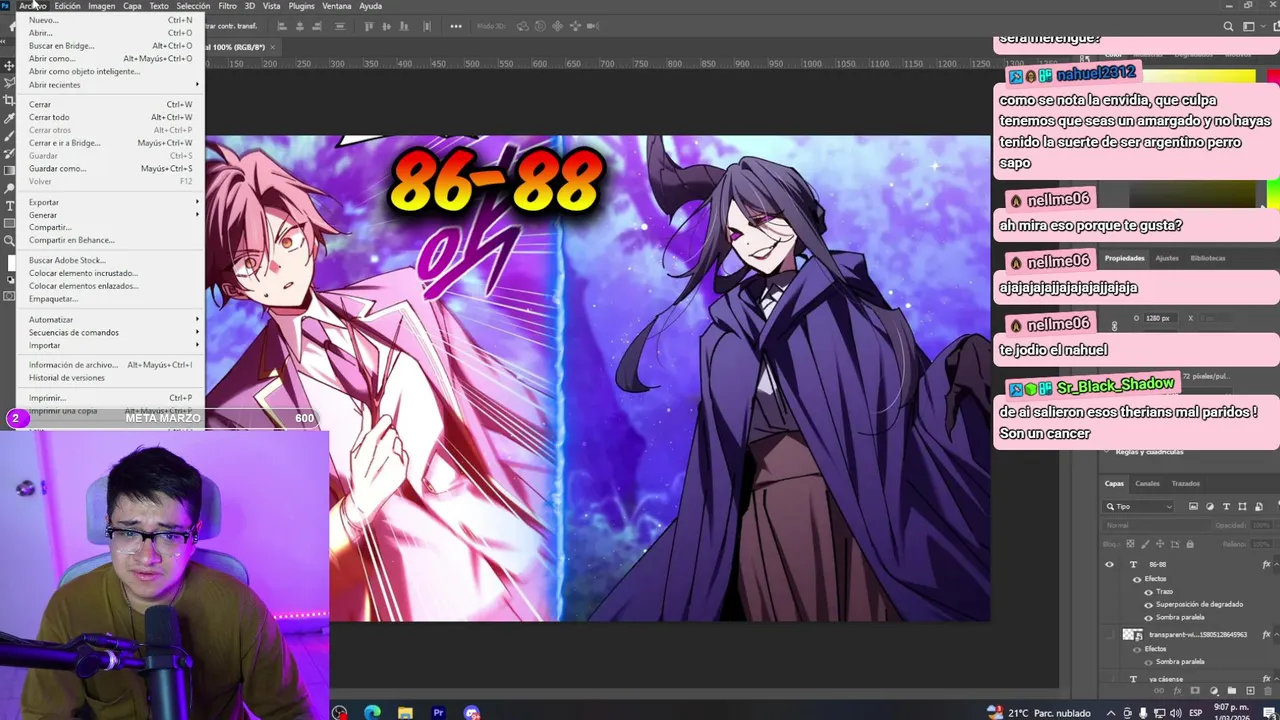Add layer style fx icon at panel bottom
Screen dimensions: 1280x720
point(1177,690)
